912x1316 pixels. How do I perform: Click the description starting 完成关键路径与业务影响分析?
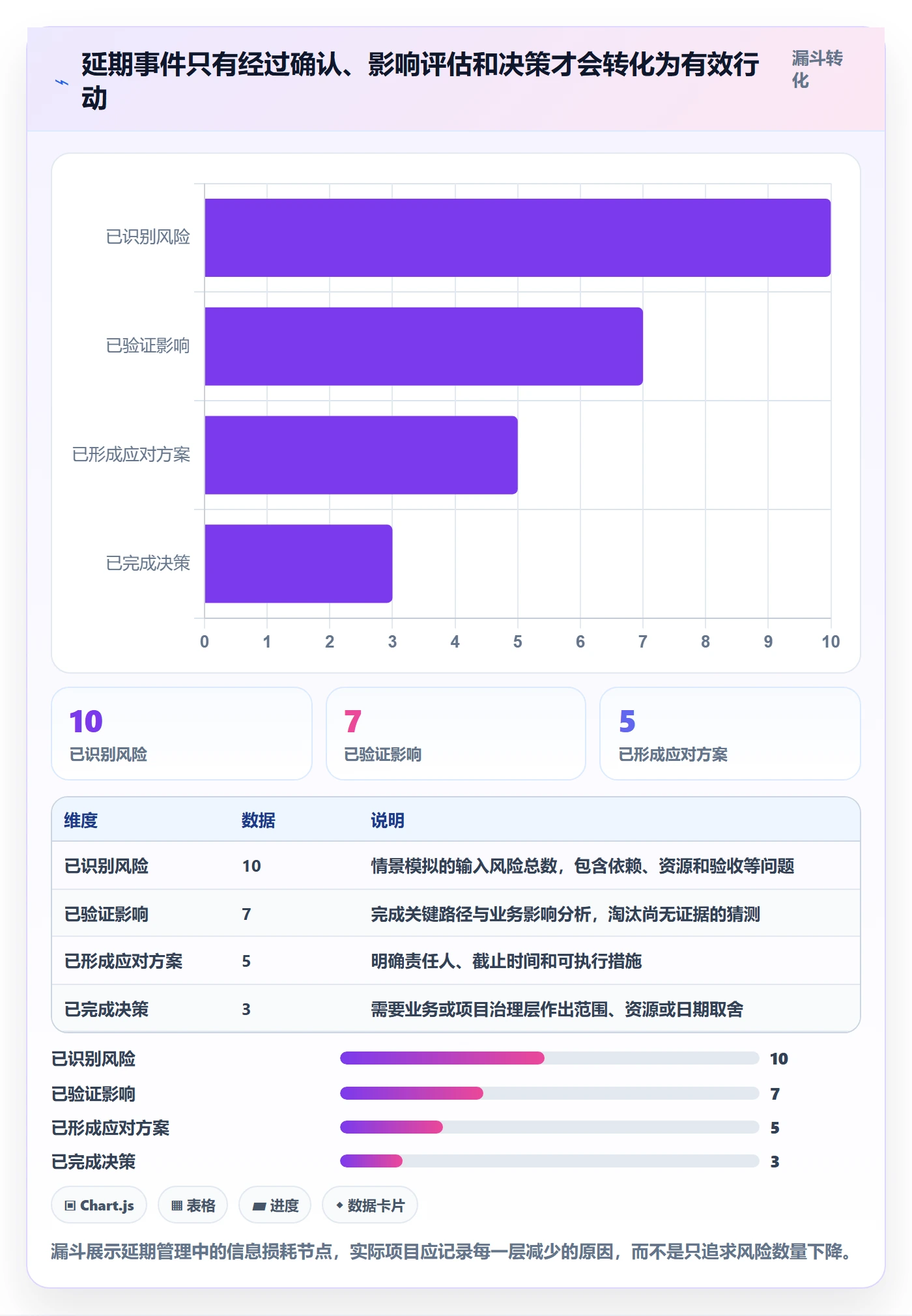pos(565,914)
